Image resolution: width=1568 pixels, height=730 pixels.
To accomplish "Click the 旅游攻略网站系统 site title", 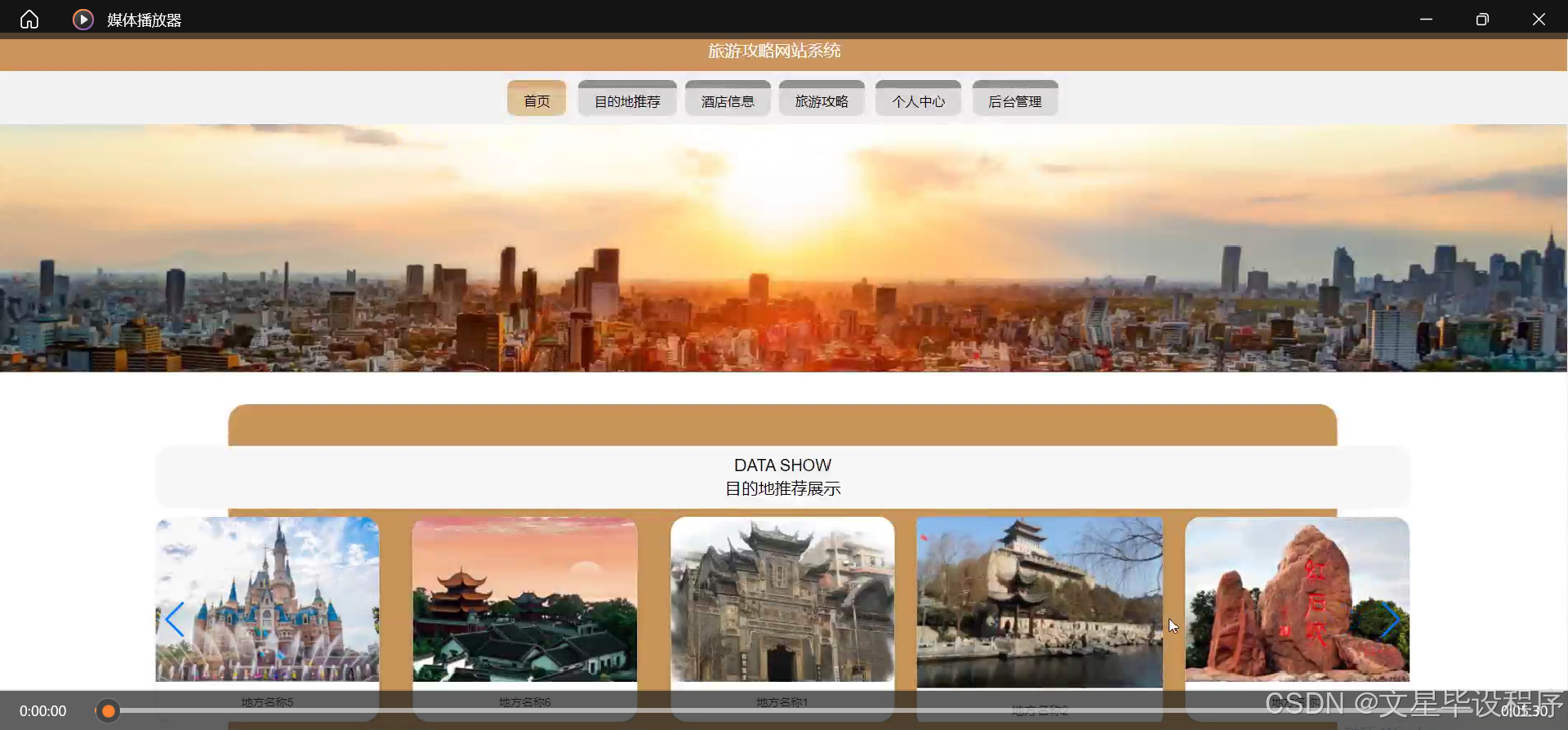I will [774, 51].
